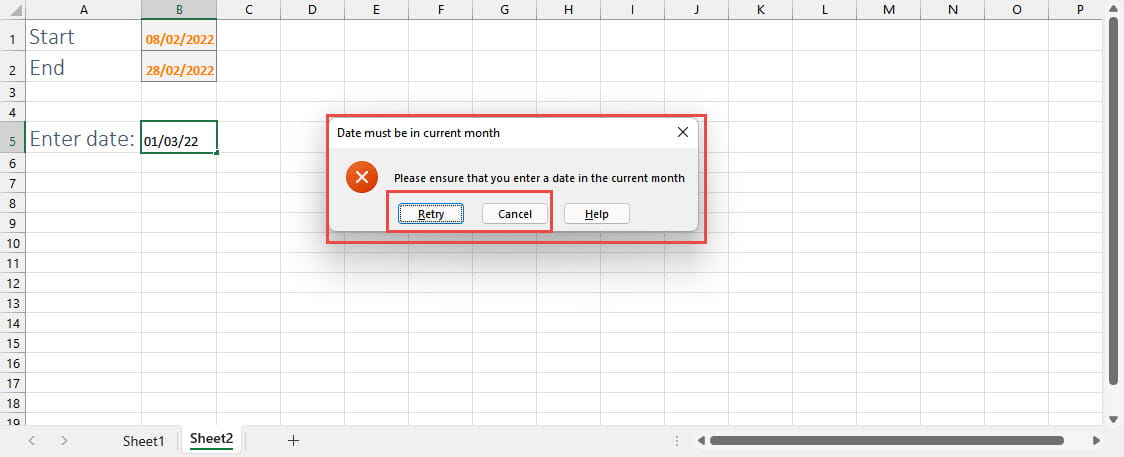1124x457 pixels.
Task: Click the Enter date cell with 01/03/22
Action: 179,140
